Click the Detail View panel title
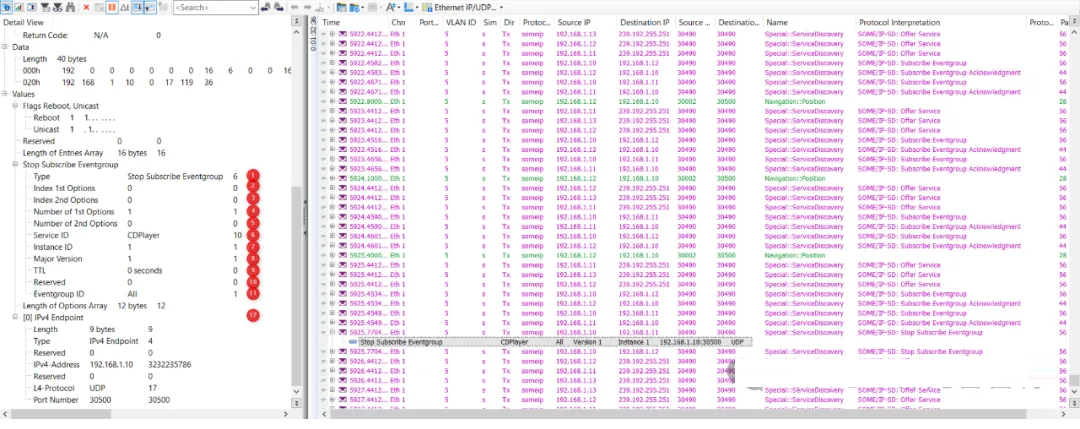The width and height of the screenshot is (1080, 429). (23, 23)
